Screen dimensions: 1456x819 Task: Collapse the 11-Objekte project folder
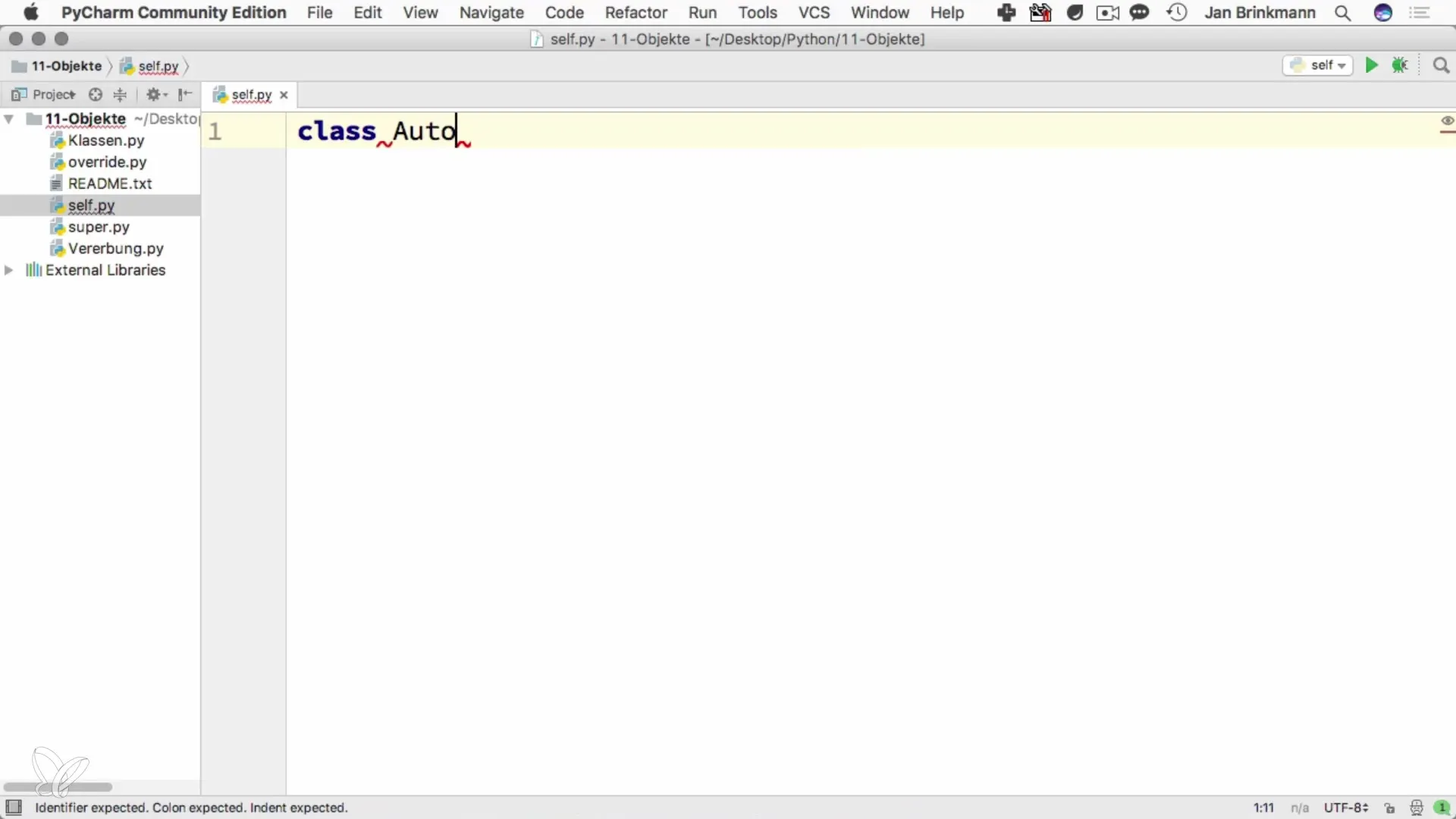tap(9, 119)
